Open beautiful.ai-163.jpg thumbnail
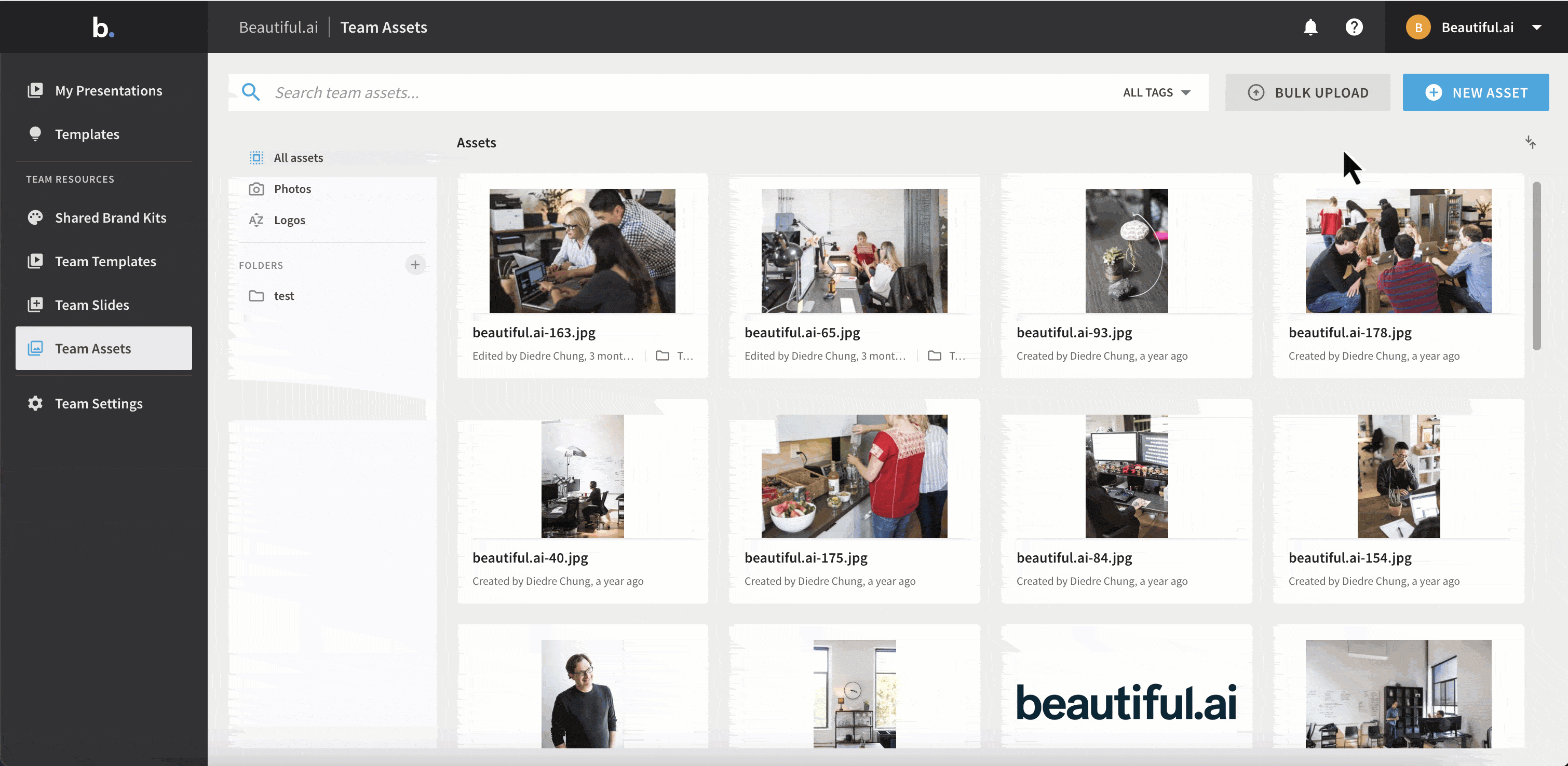This screenshot has width=1568, height=766. 582,251
